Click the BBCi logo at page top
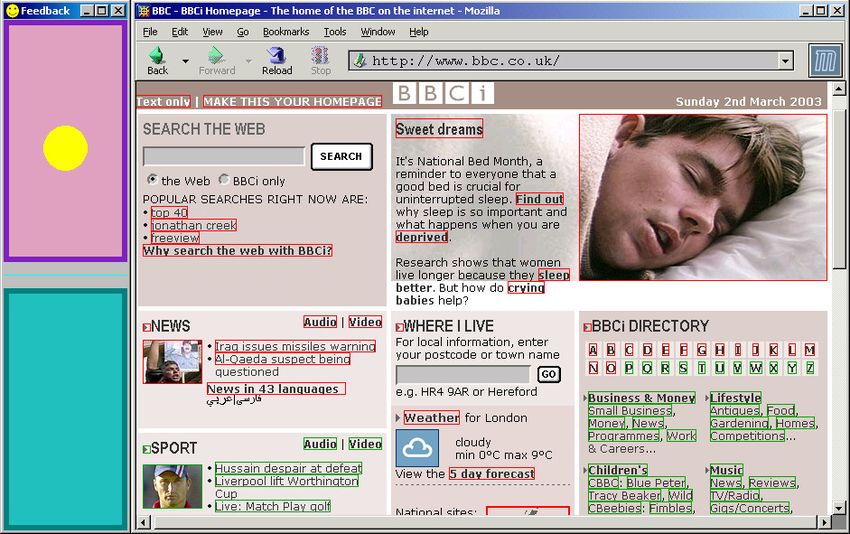Viewport: 850px width, 534px height. 443,93
